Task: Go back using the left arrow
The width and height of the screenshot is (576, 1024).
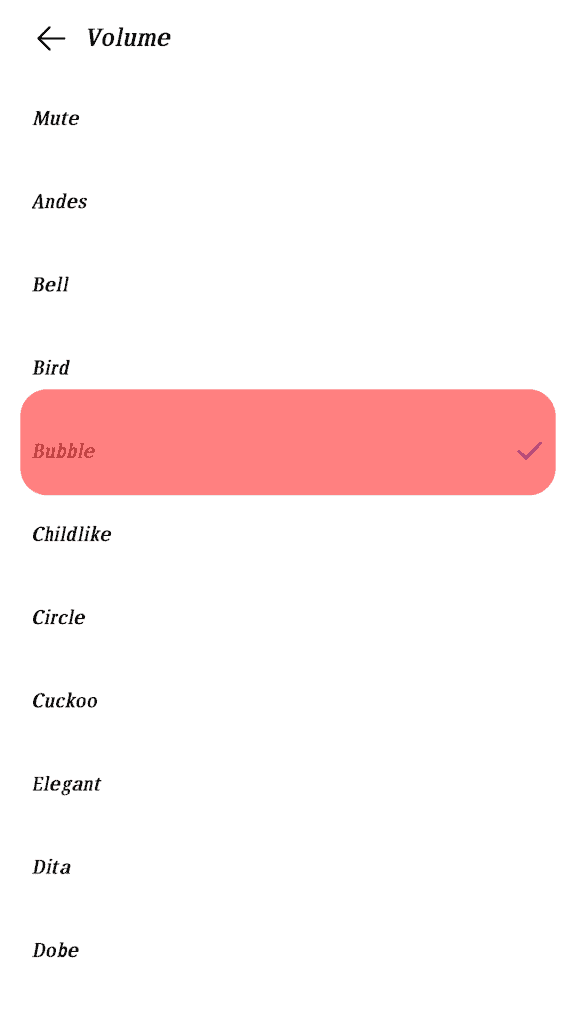Action: 50,38
